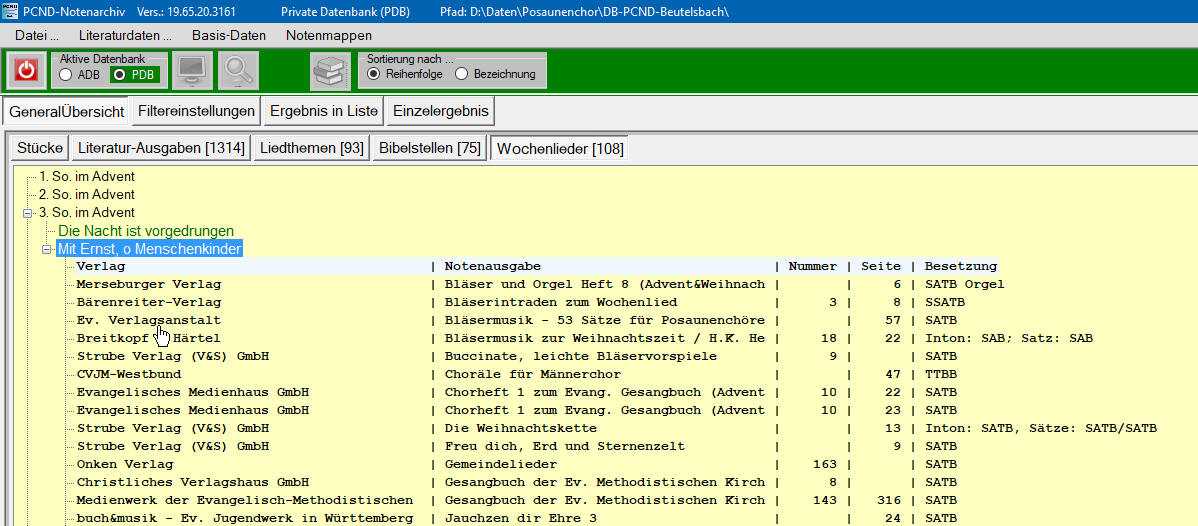Click the SATB Orgel Besetzung value

click(964, 284)
